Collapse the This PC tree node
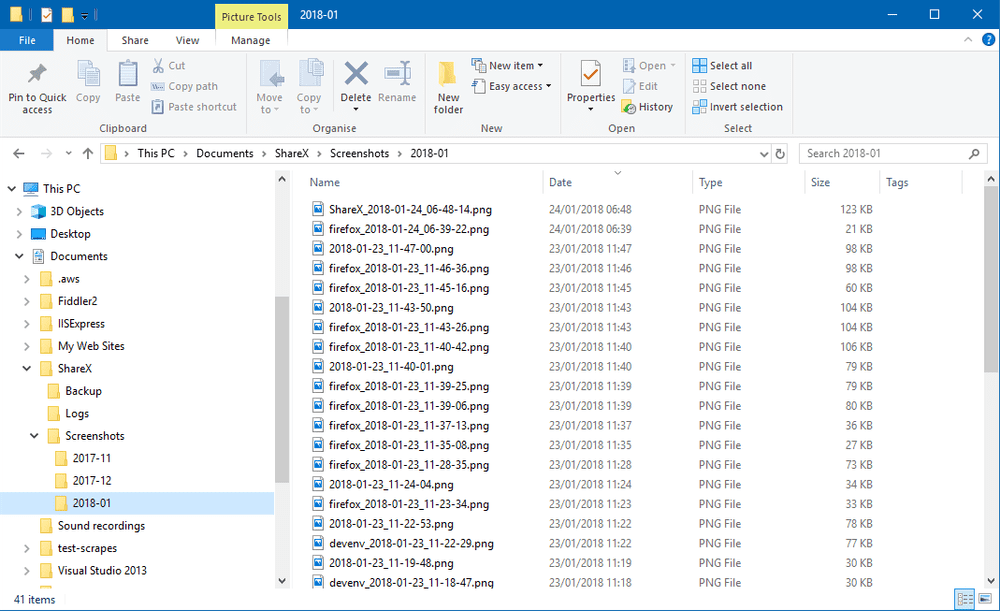This screenshot has height=611, width=1000. tap(11, 189)
